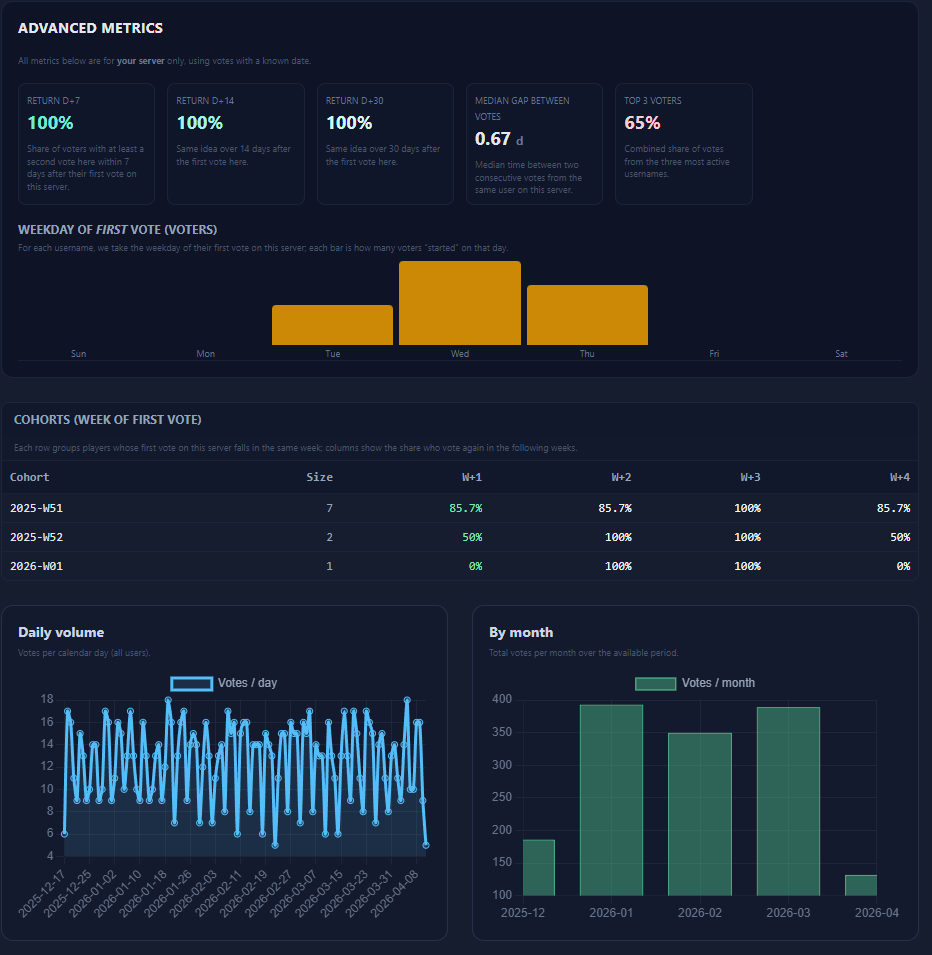This screenshot has width=932, height=955.
Task: Select the 2025-W52 cohort row
Action: (460, 537)
